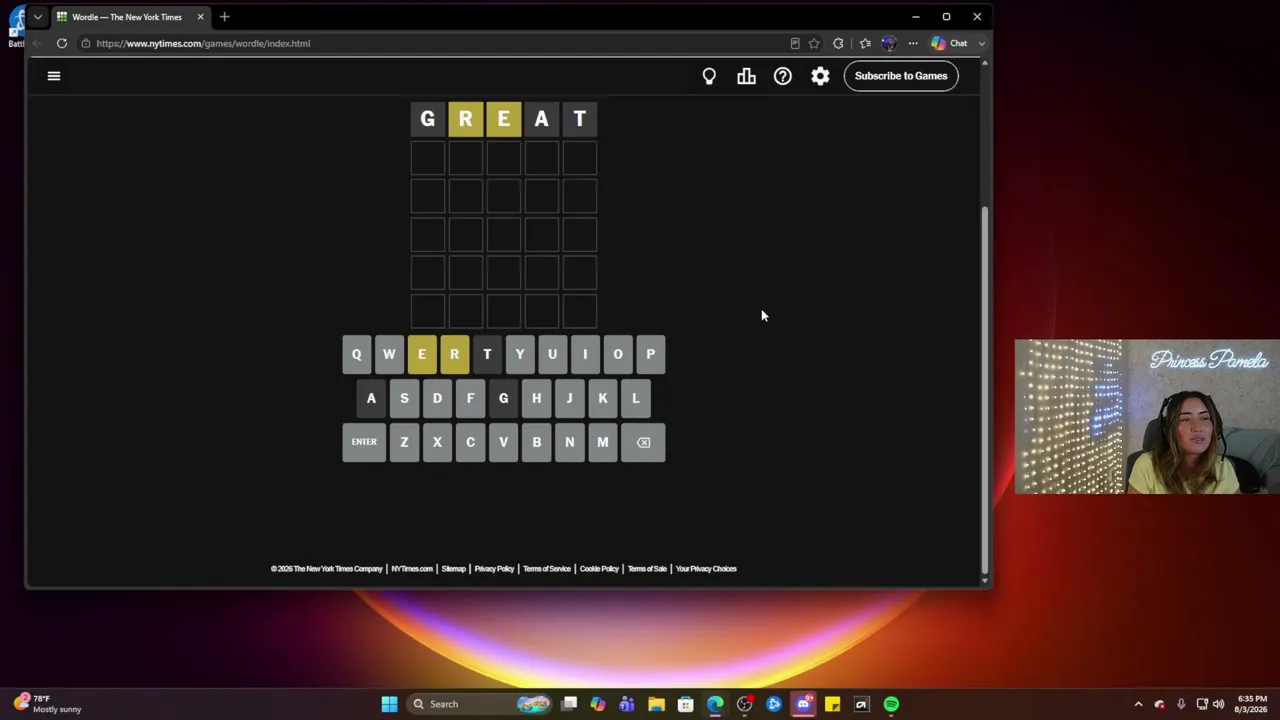Expand the tab search dropdown arrow
The image size is (1280, 720).
[37, 17]
